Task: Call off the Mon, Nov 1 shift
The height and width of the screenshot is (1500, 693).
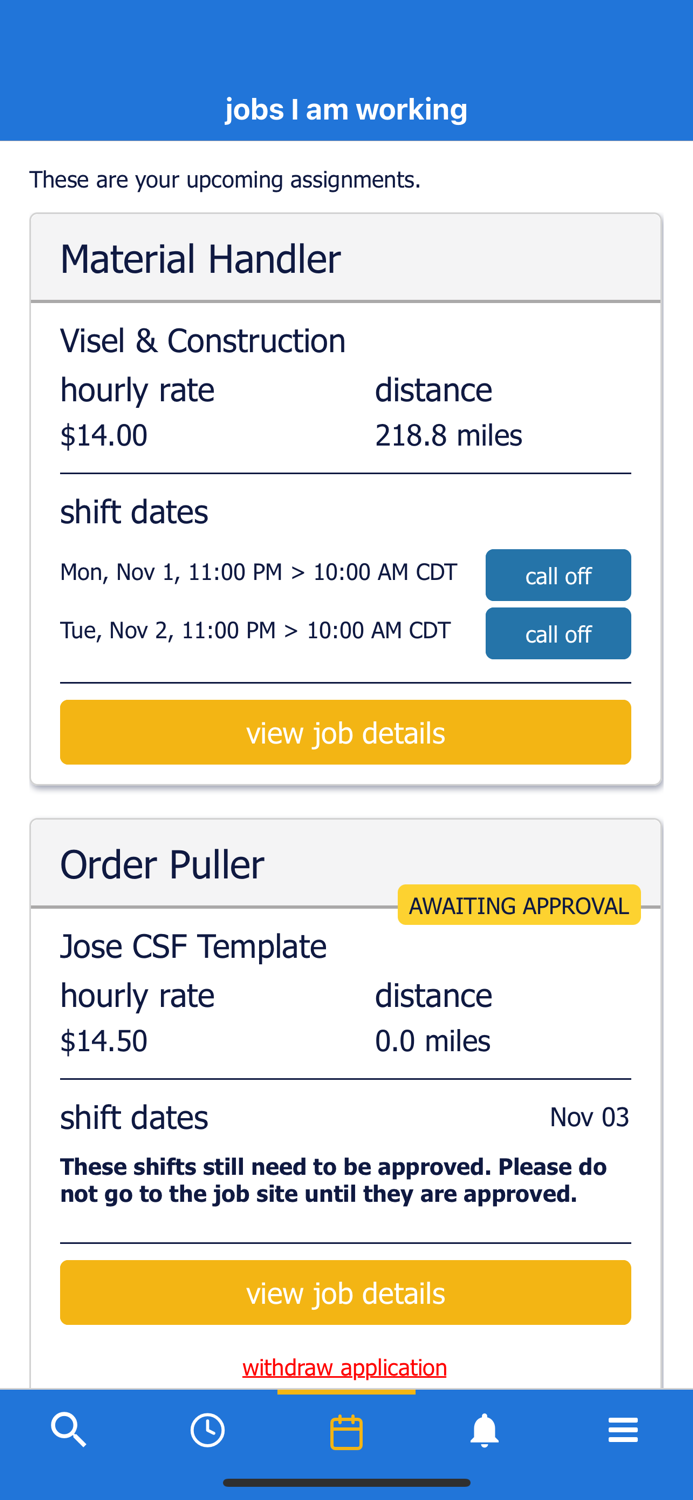Action: point(558,575)
